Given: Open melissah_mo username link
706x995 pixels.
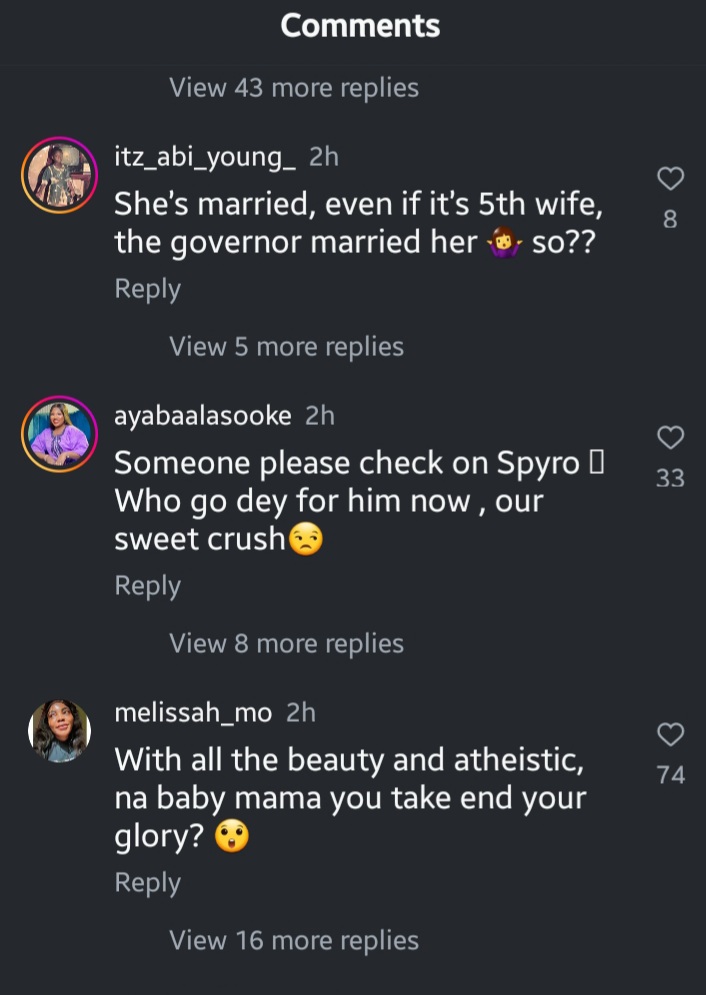Looking at the screenshot, I should [x=193, y=712].
